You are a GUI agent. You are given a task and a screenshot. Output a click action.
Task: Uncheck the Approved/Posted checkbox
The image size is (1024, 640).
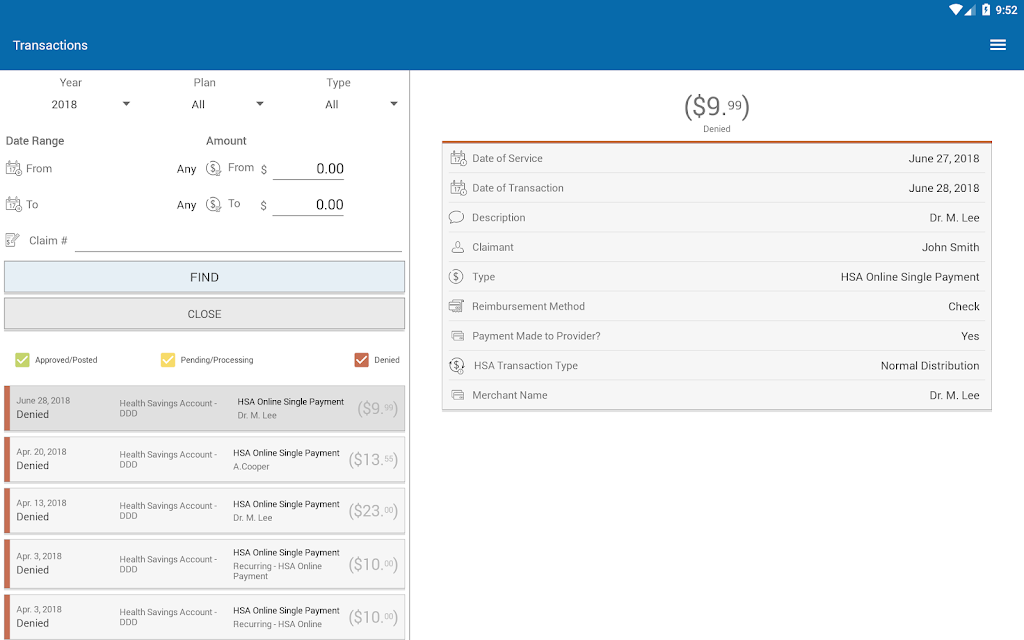click(x=22, y=360)
